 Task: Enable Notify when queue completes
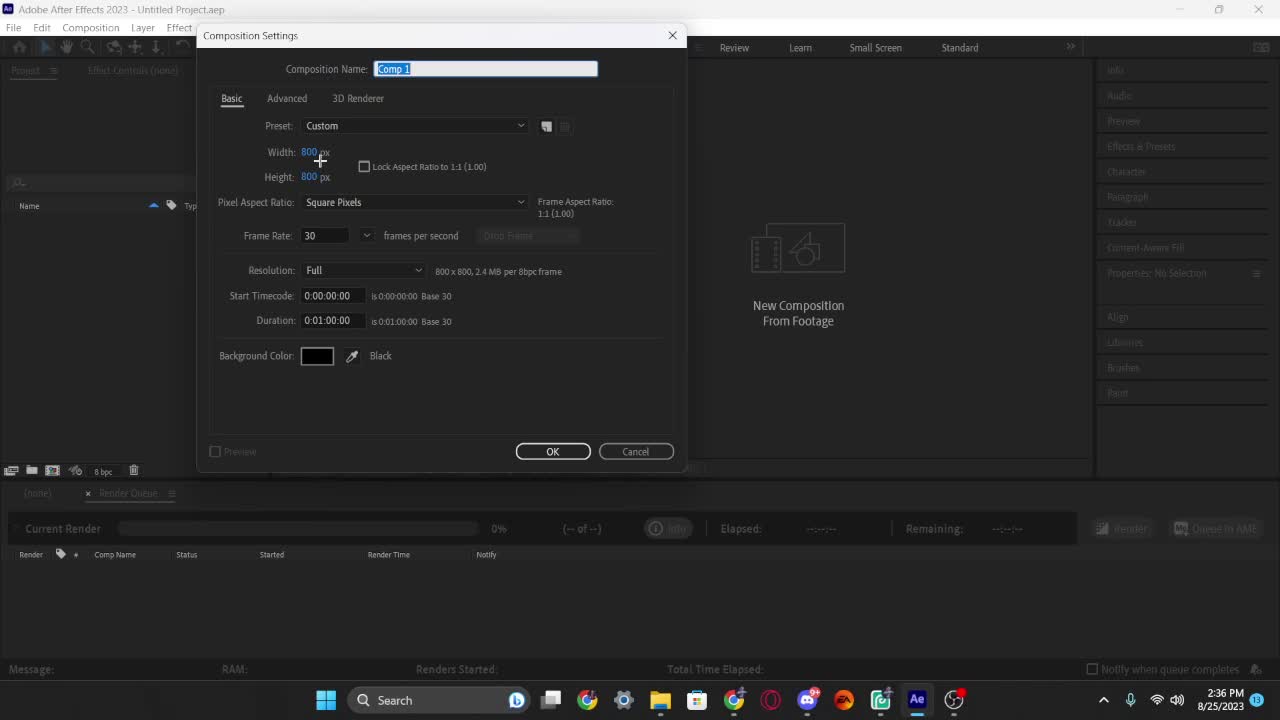pyautogui.click(x=1091, y=669)
